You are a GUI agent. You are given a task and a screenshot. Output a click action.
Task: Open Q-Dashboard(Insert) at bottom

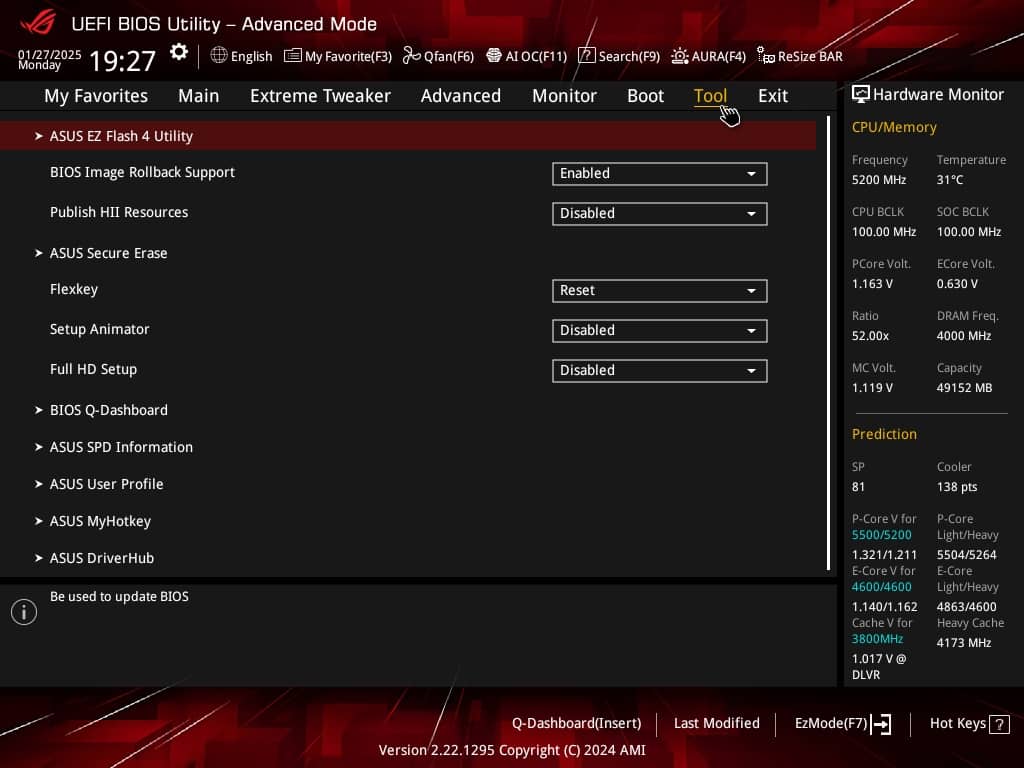pyautogui.click(x=577, y=724)
